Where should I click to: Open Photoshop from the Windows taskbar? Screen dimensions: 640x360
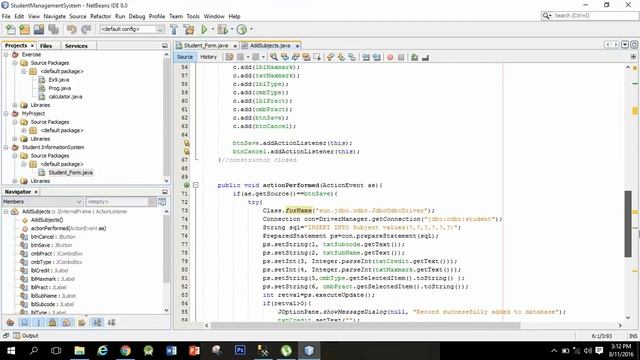240,351
